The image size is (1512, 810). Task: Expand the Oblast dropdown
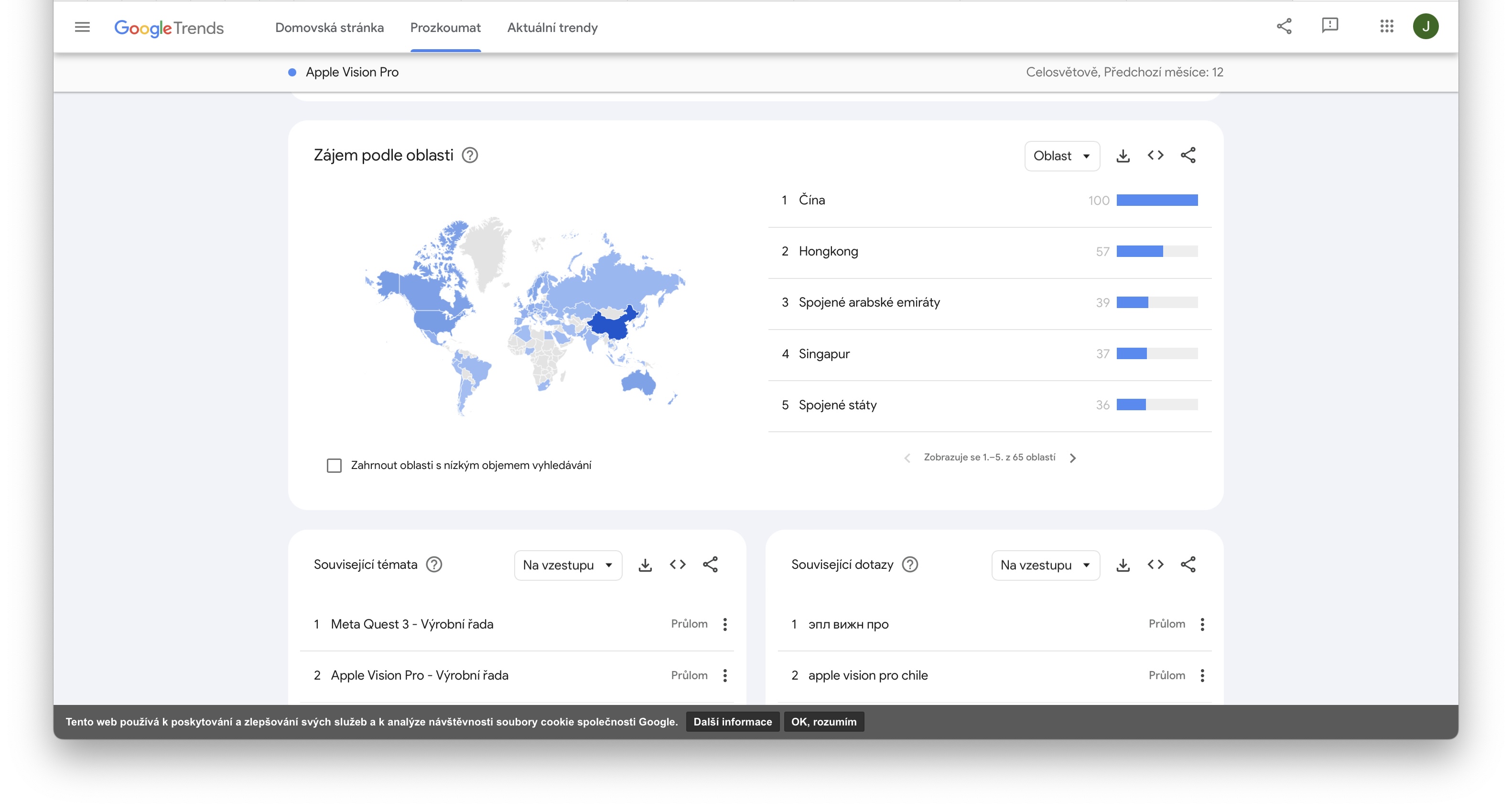[x=1061, y=156]
